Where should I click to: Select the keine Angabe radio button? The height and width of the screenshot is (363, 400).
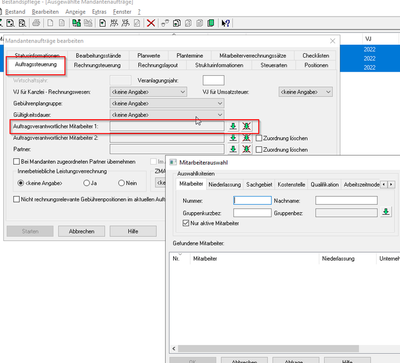point(21,183)
